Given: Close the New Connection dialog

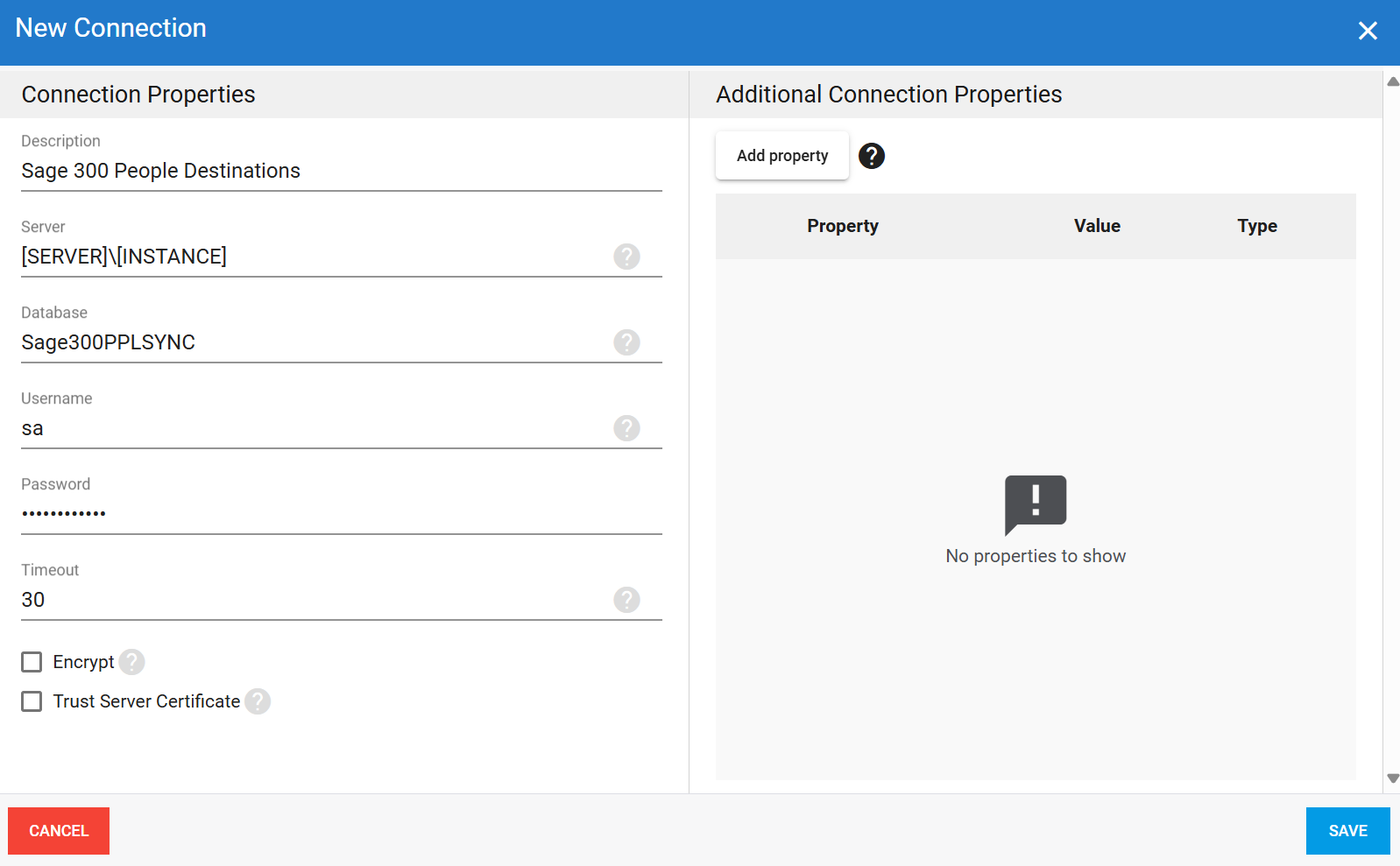Looking at the screenshot, I should coord(1367,32).
